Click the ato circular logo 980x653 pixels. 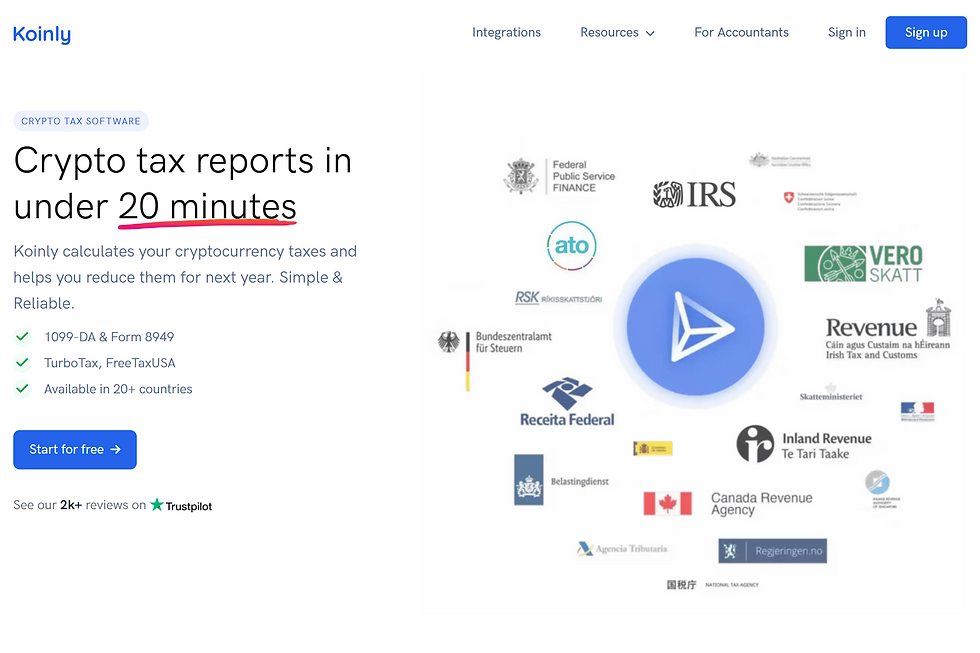pyautogui.click(x=571, y=246)
